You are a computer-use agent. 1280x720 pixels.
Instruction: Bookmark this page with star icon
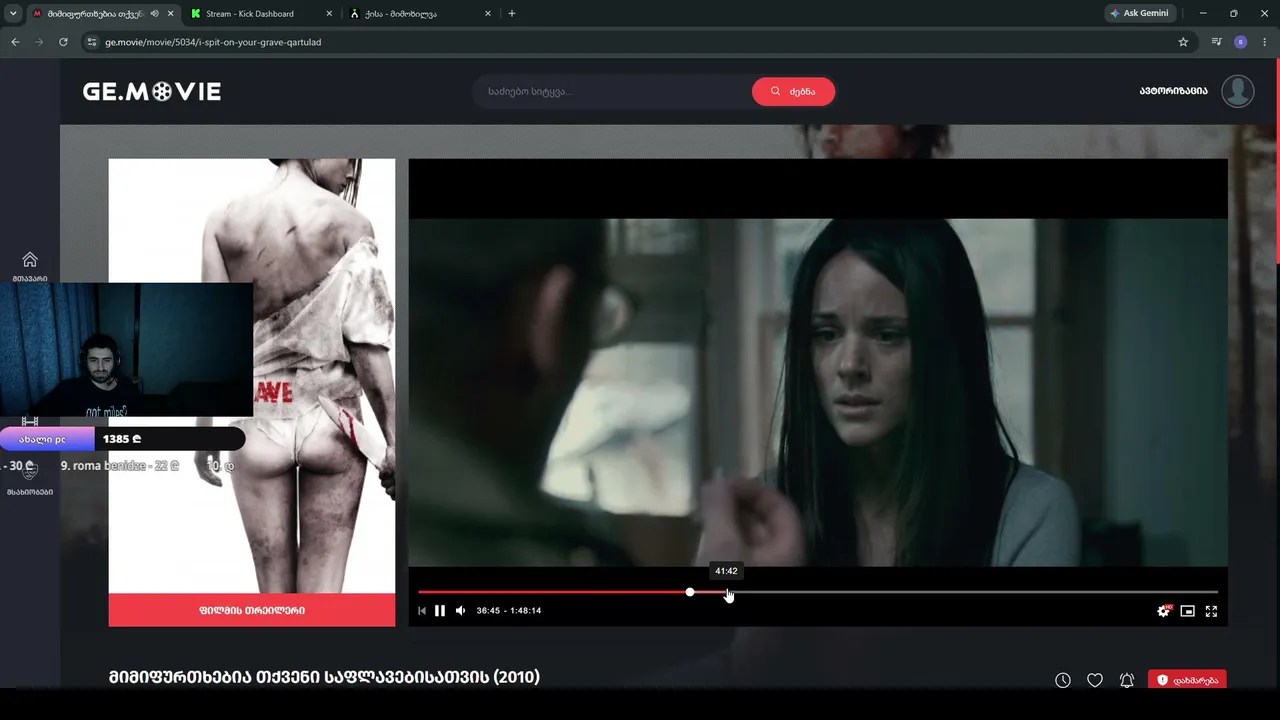tap(1183, 42)
